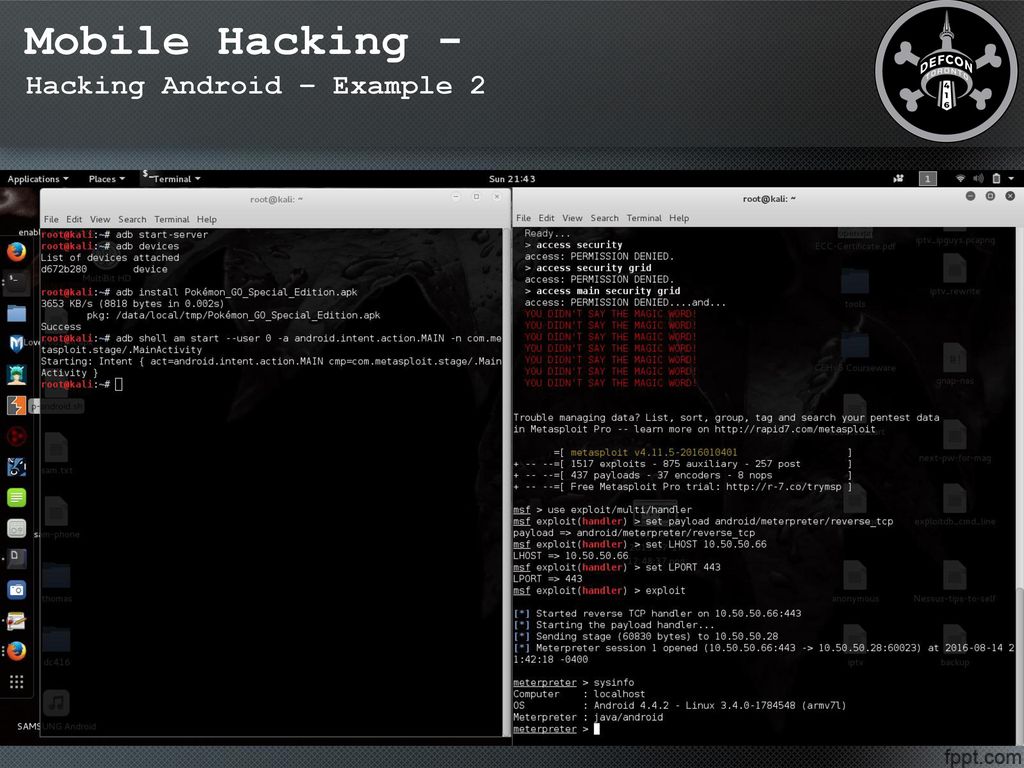
Task: Open the Edit menu in the right terminal
Action: pos(546,218)
